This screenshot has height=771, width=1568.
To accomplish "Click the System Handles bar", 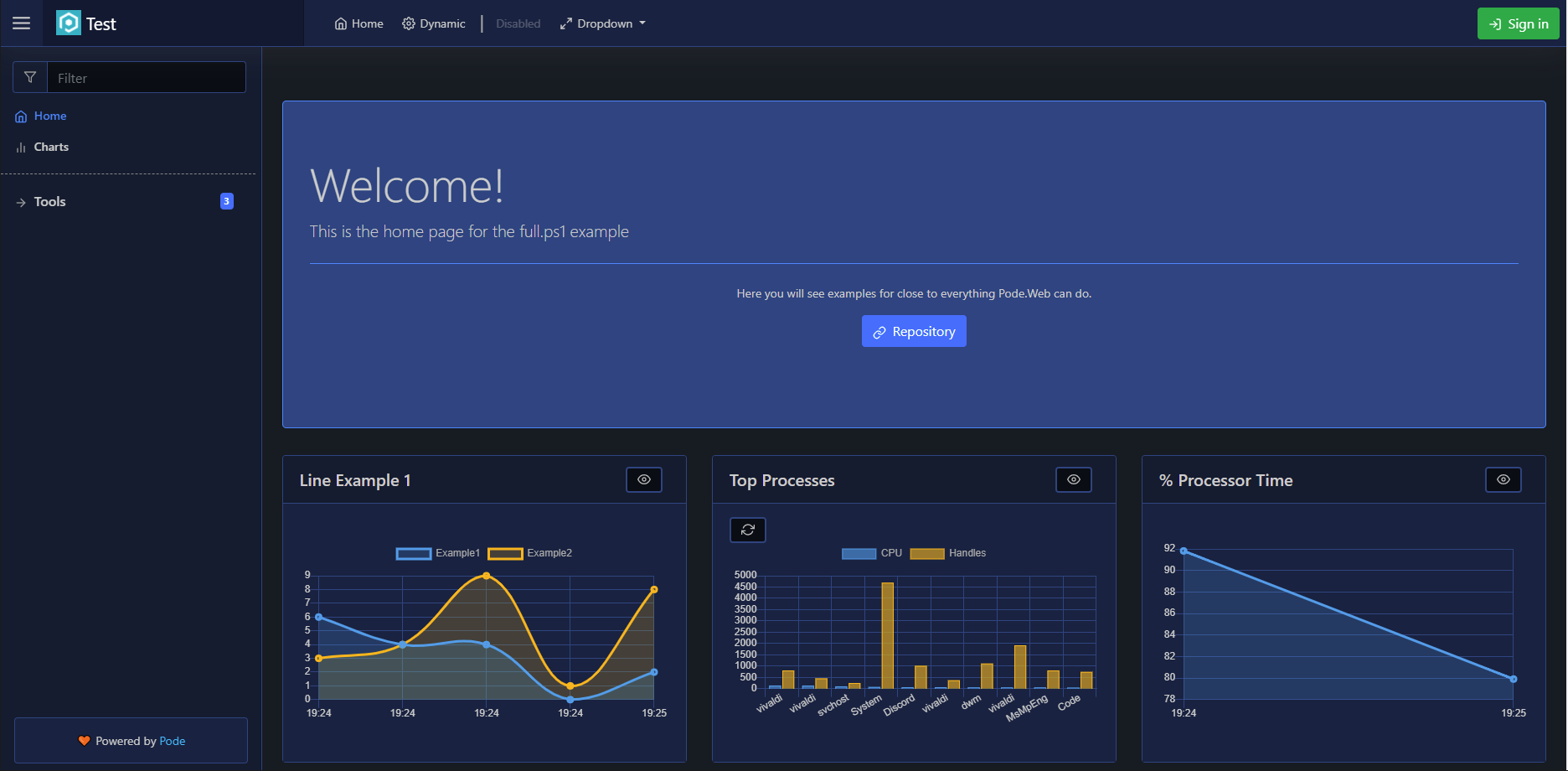I will (x=888, y=635).
